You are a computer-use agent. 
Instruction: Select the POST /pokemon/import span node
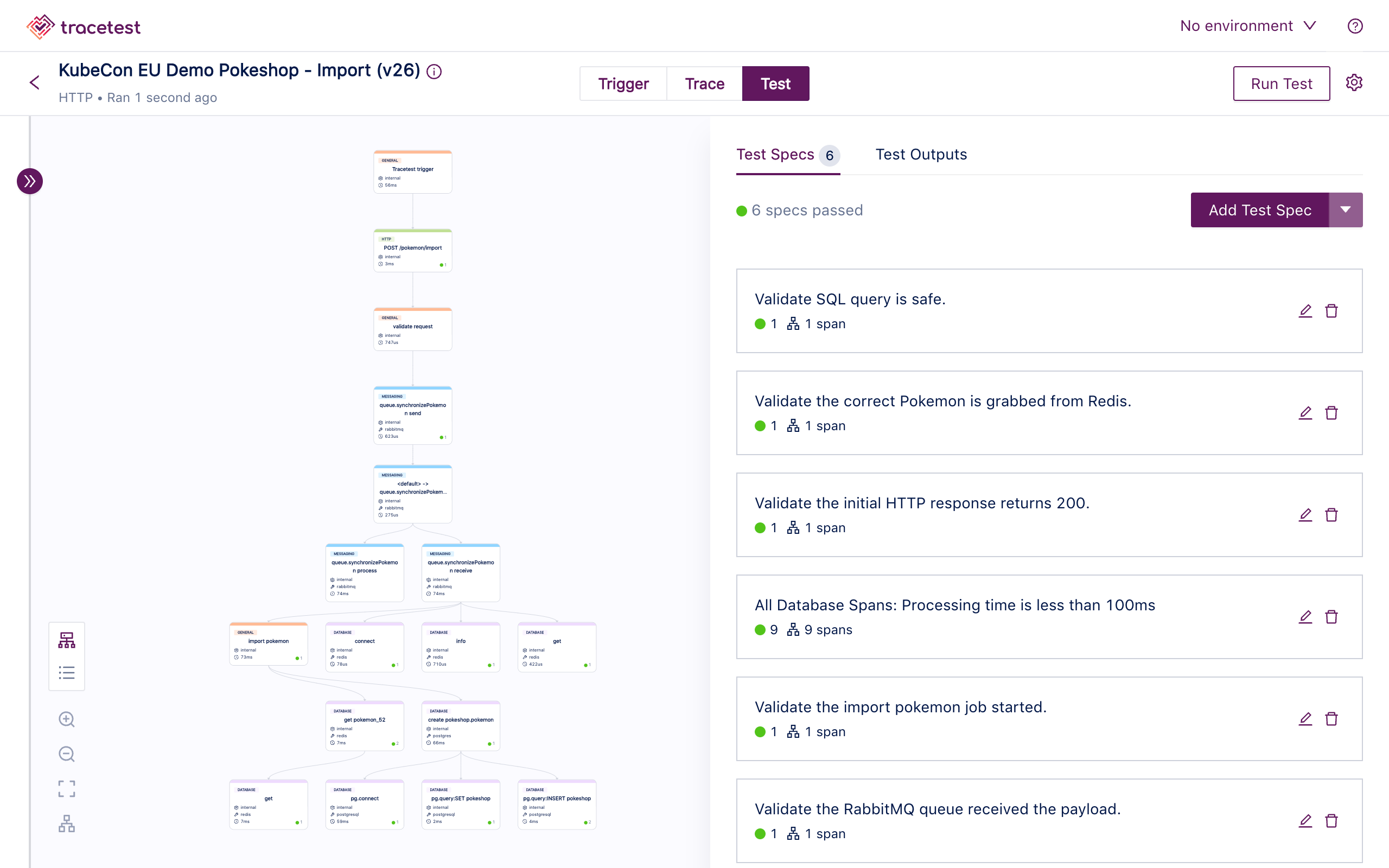(x=413, y=250)
